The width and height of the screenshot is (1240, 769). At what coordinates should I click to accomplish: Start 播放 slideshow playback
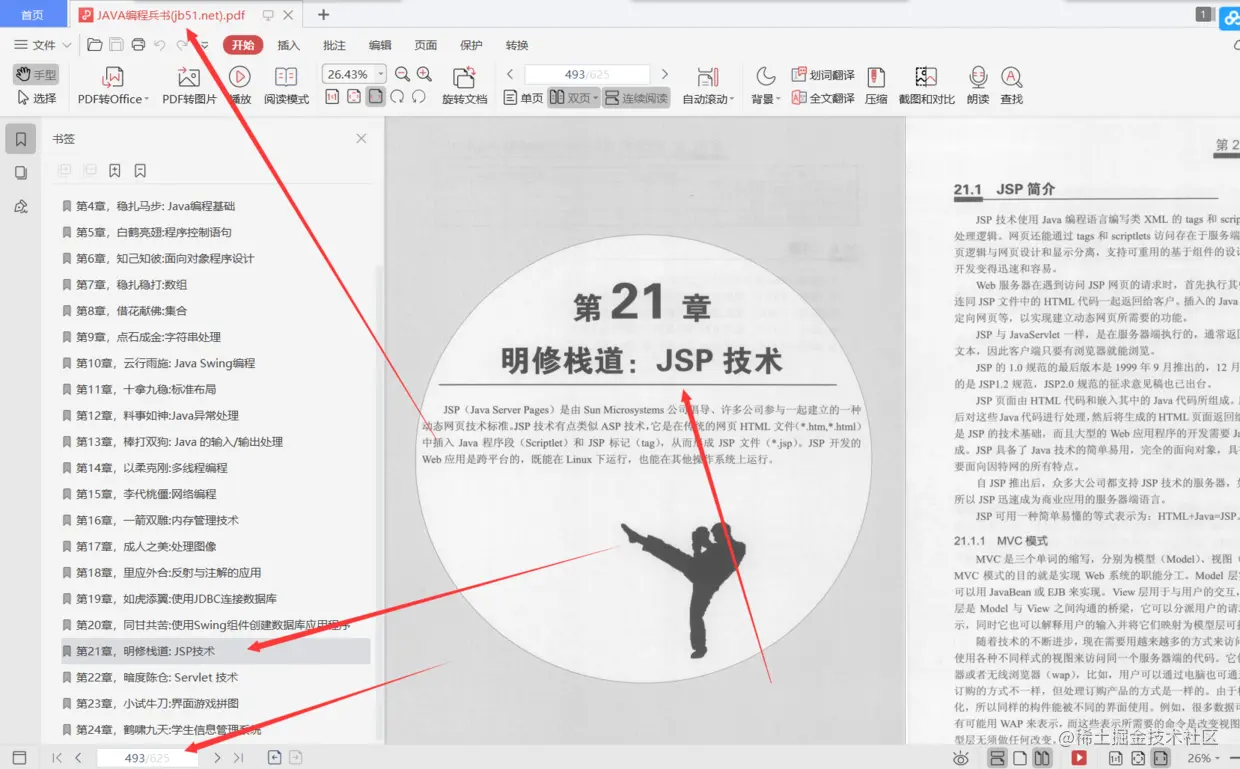(240, 86)
